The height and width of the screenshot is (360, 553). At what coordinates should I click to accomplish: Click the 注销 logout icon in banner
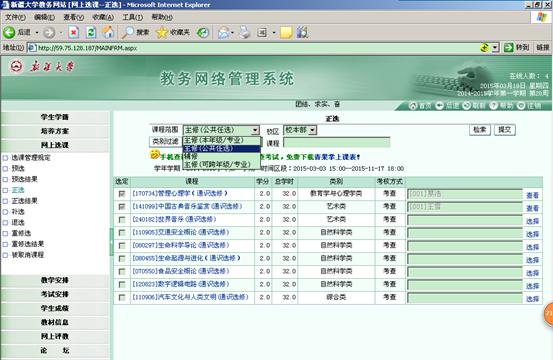click(521, 105)
